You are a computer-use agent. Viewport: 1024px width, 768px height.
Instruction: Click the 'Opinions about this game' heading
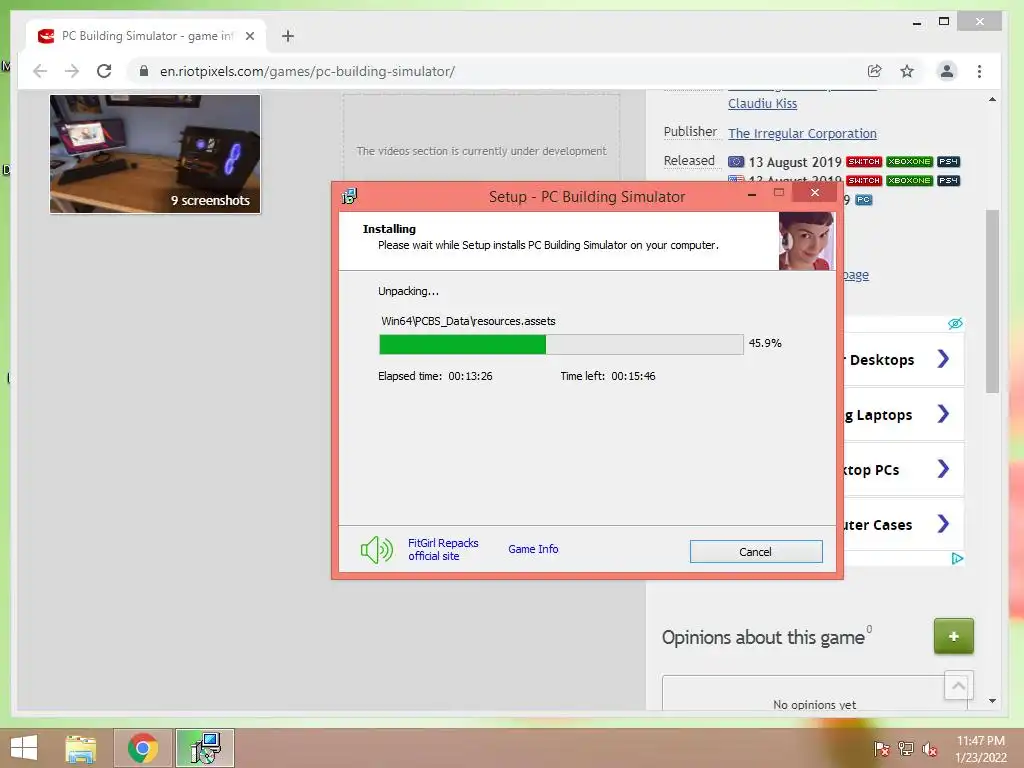coord(763,637)
